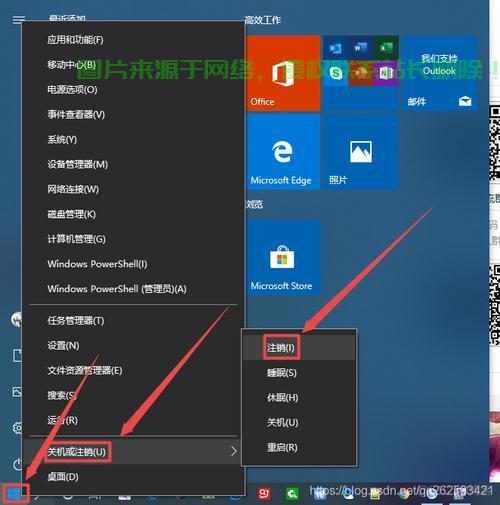Open Excel icon in Office apps tile
The height and width of the screenshot is (505, 500).
pyautogui.click(x=387, y=48)
